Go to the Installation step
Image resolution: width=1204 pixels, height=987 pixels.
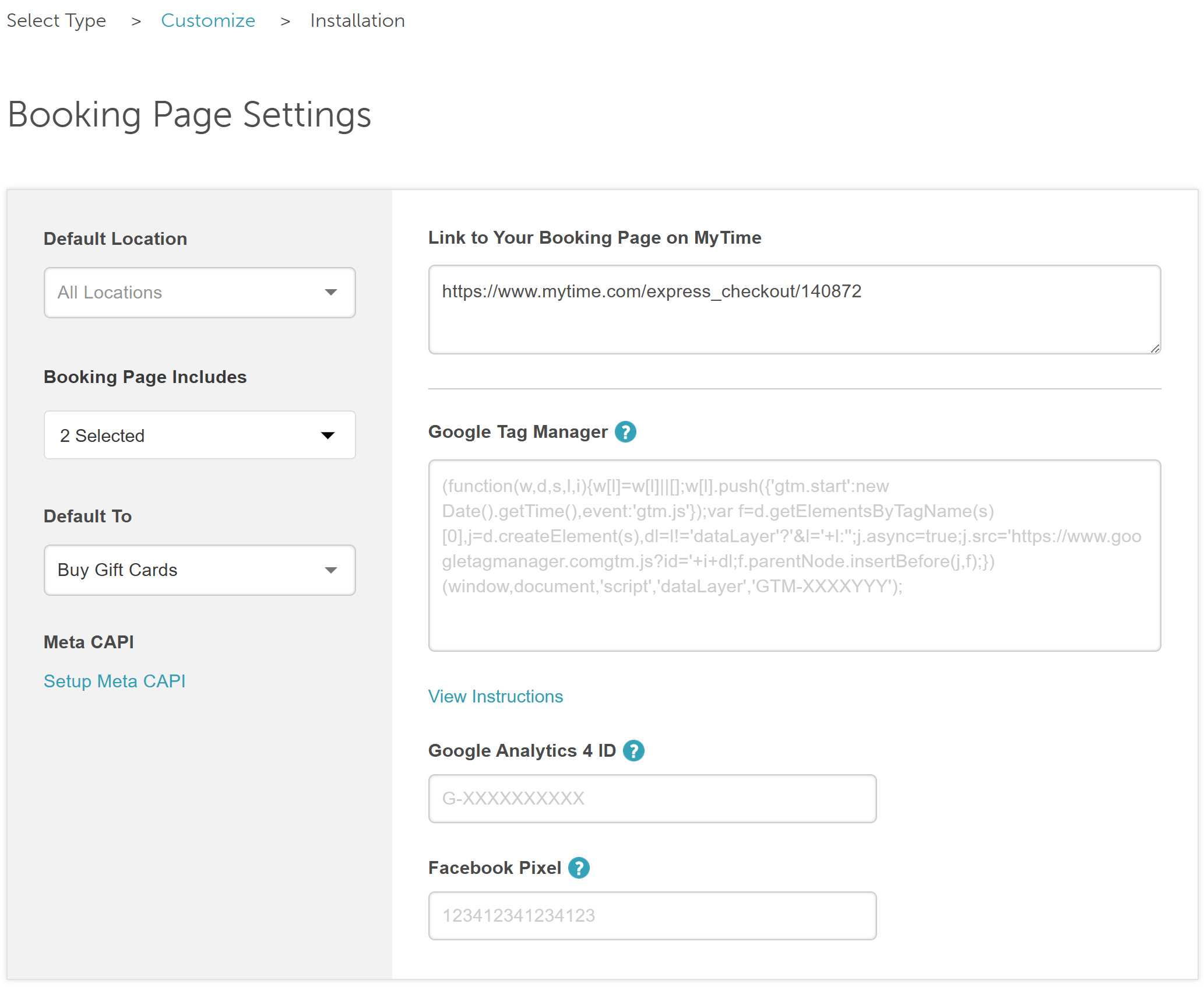point(357,21)
